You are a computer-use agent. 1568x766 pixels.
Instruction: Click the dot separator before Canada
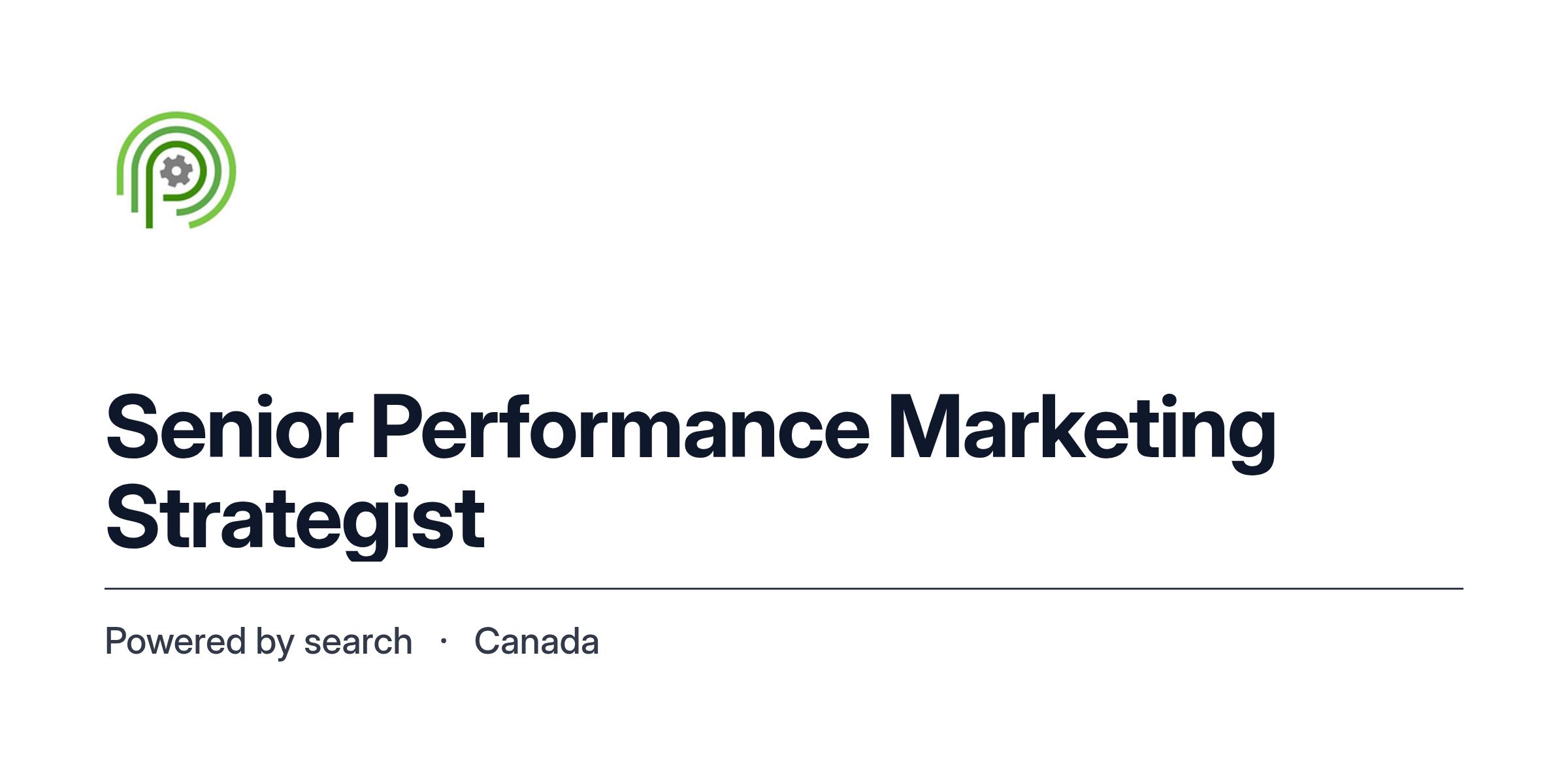click(444, 641)
